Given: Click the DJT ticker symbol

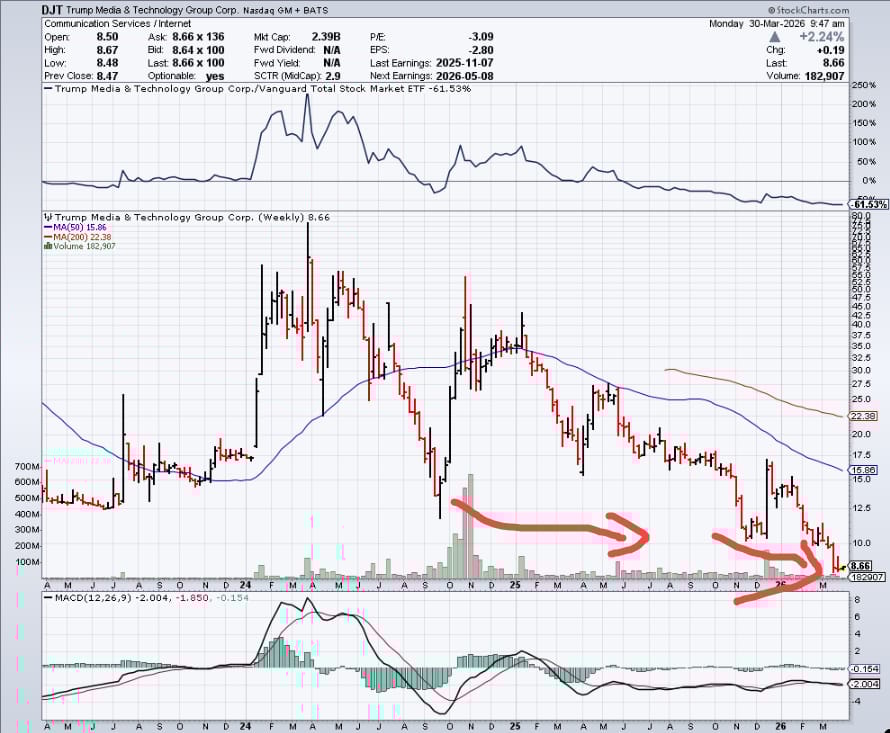Looking at the screenshot, I should click(52, 10).
